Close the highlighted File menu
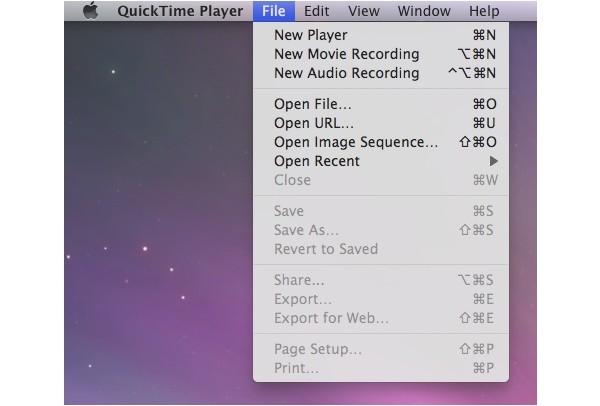The width and height of the screenshot is (600, 406). 274,11
